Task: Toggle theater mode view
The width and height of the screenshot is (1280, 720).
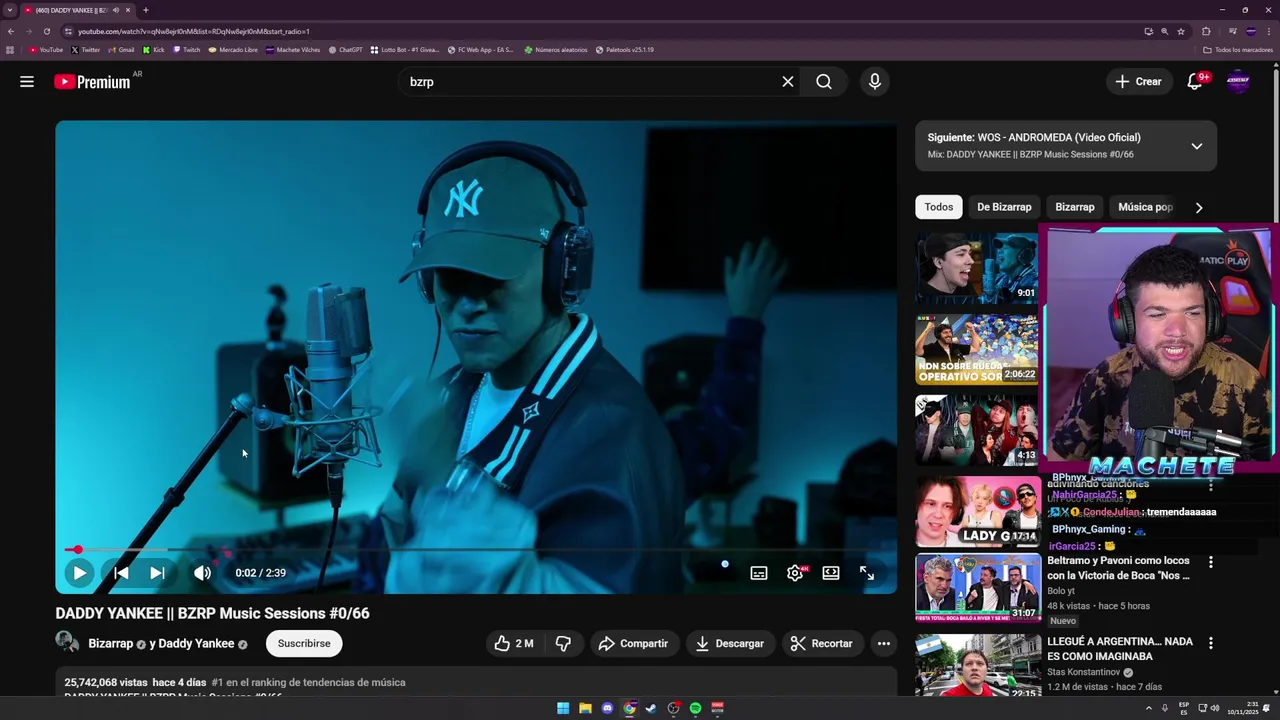Action: [831, 573]
